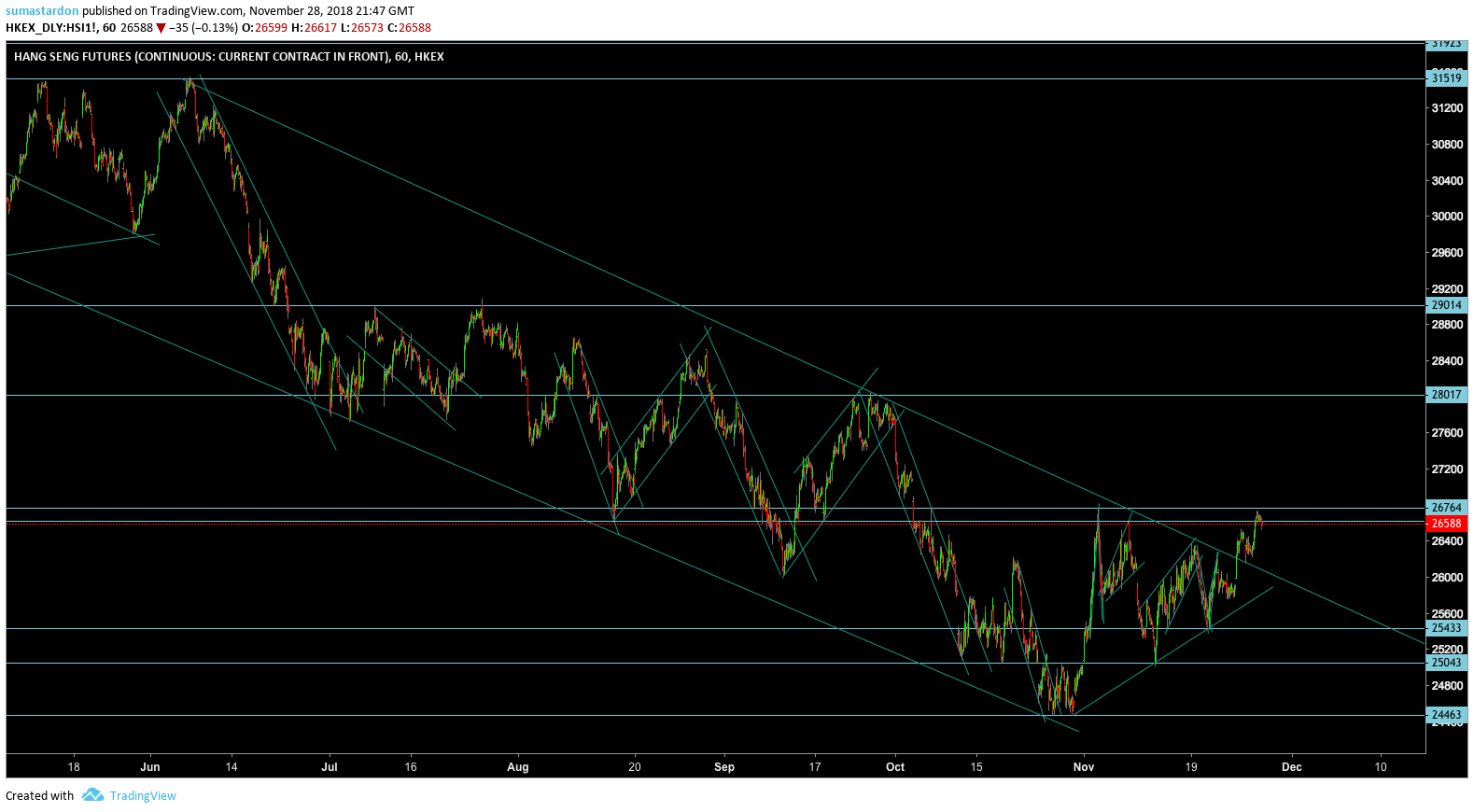Click the red down-triangle change indicator
Viewport: 1474px width, 812px height.
(161, 28)
